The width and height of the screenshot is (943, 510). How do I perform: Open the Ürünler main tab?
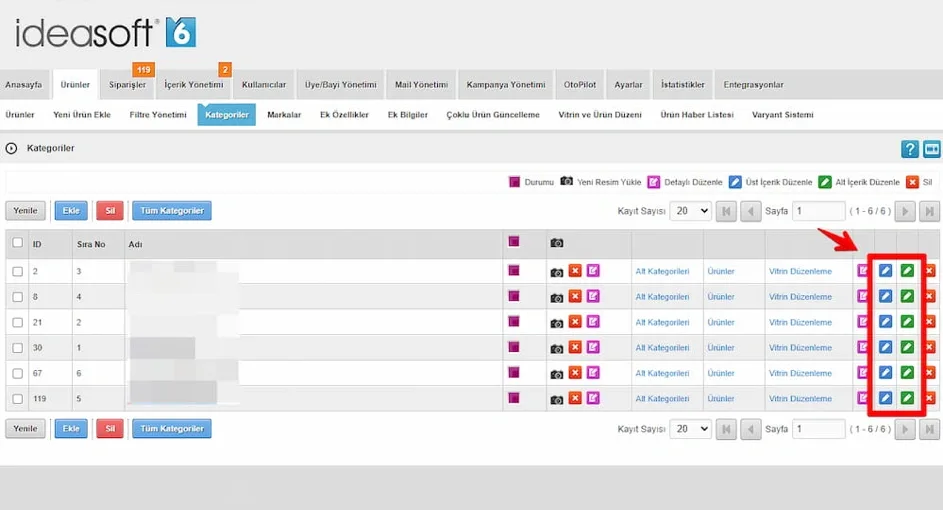[75, 85]
